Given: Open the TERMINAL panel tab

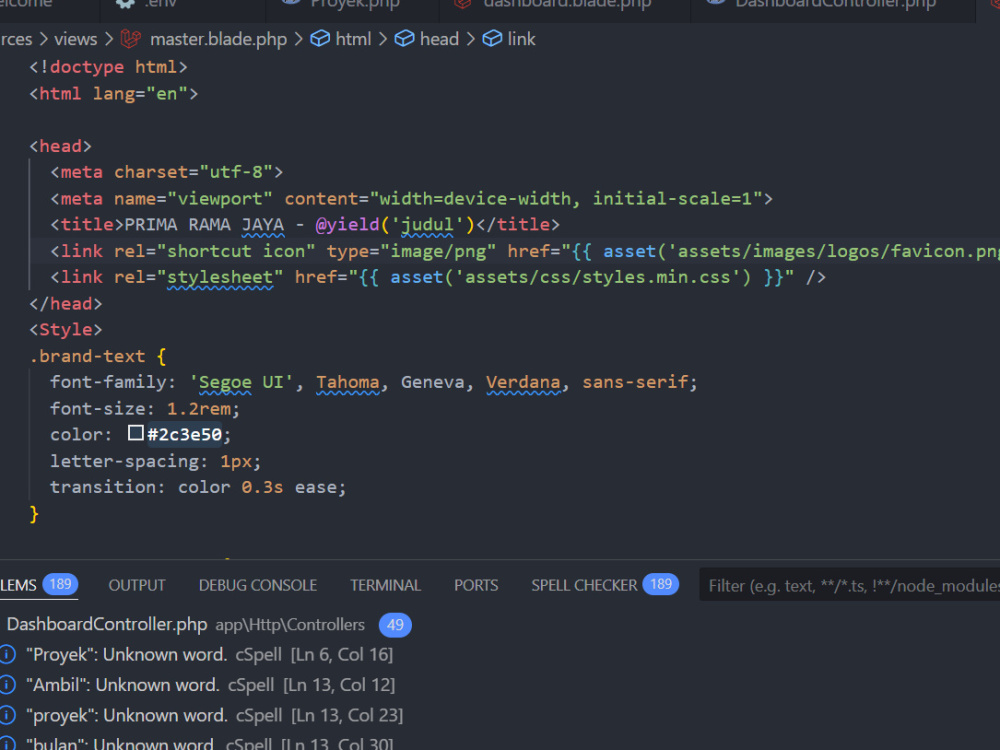Looking at the screenshot, I should click(385, 585).
